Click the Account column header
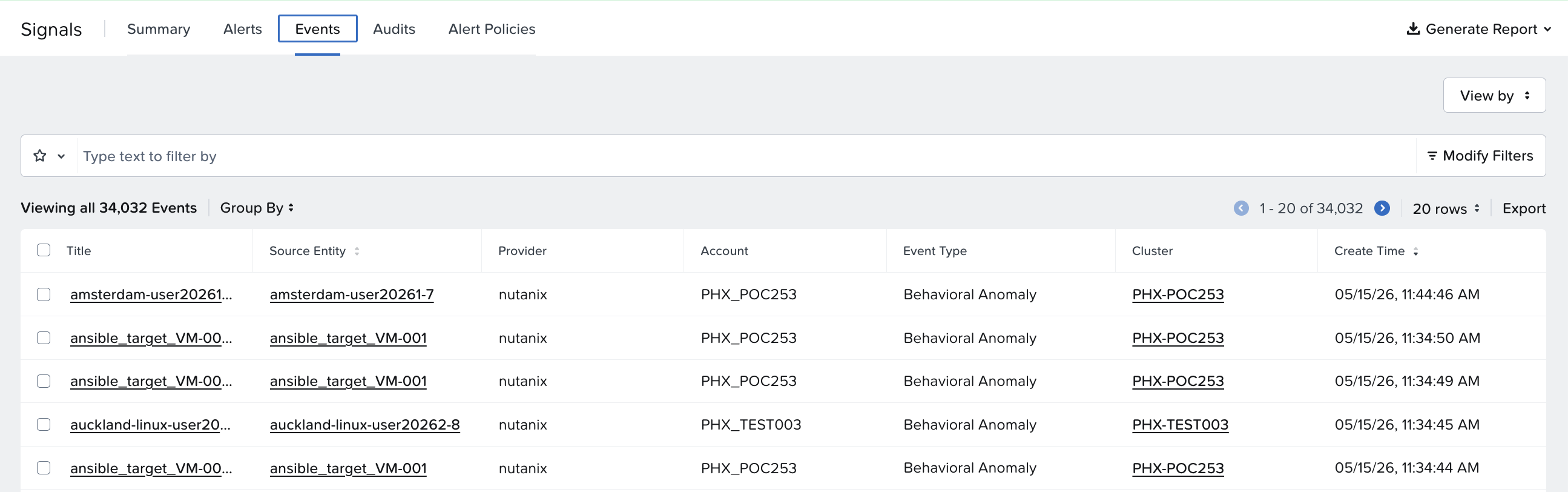This screenshot has height=492, width=1568. 724,251
